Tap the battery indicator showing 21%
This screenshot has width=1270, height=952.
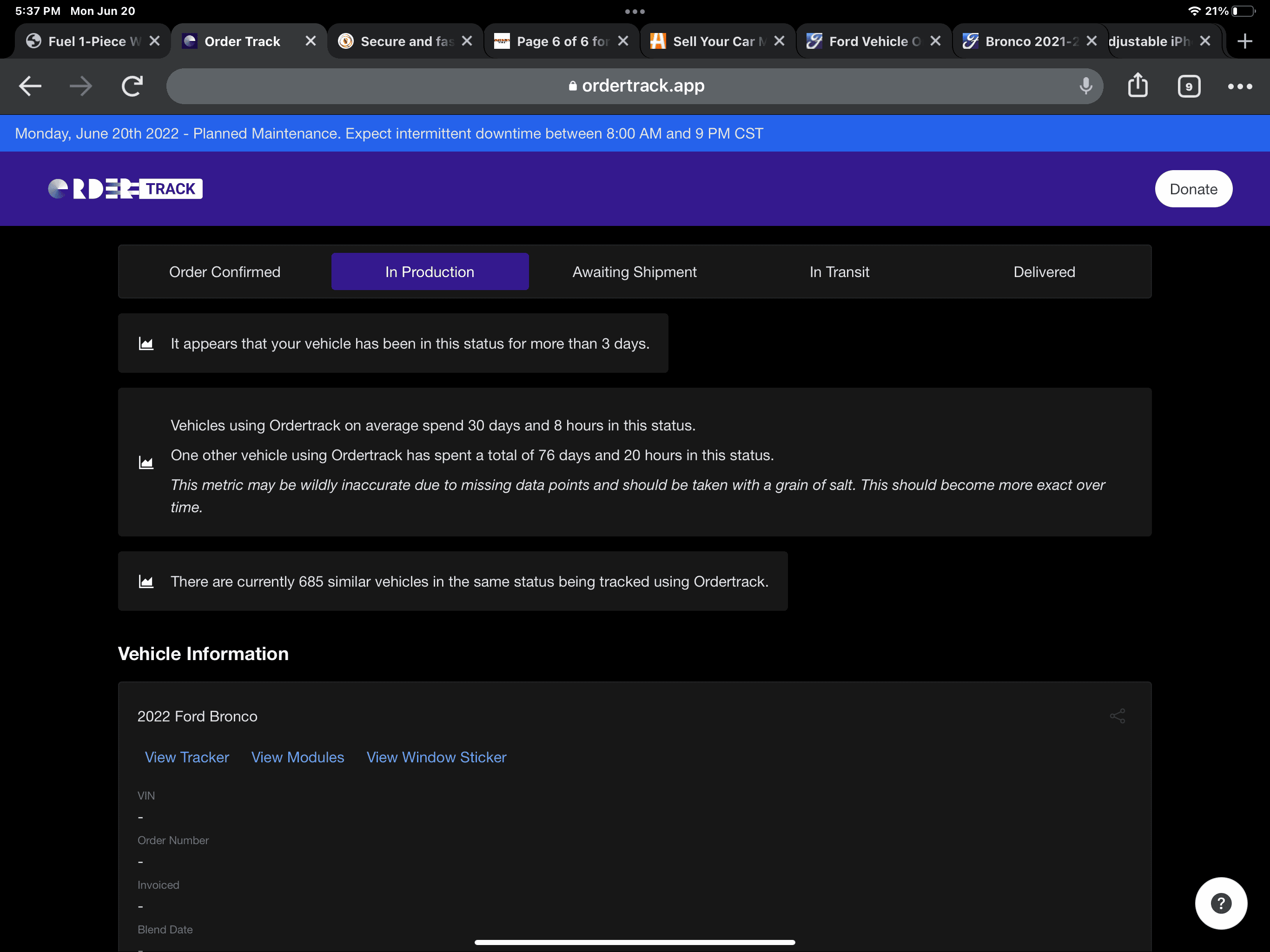pos(1230,11)
